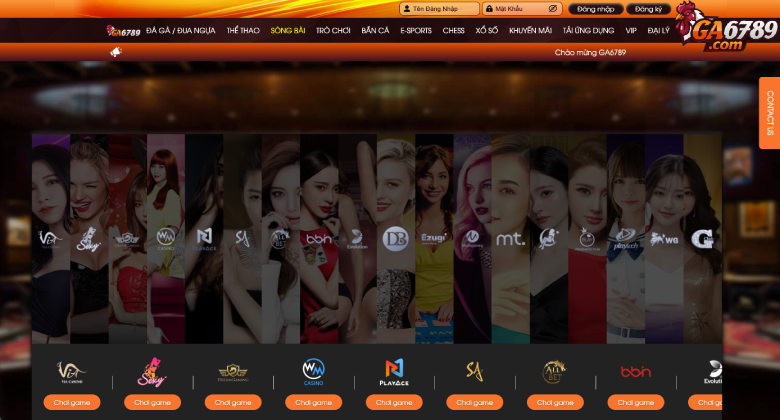Click the Chào mừng GA6789 marquee text
The height and width of the screenshot is (420, 780).
pyautogui.click(x=590, y=52)
